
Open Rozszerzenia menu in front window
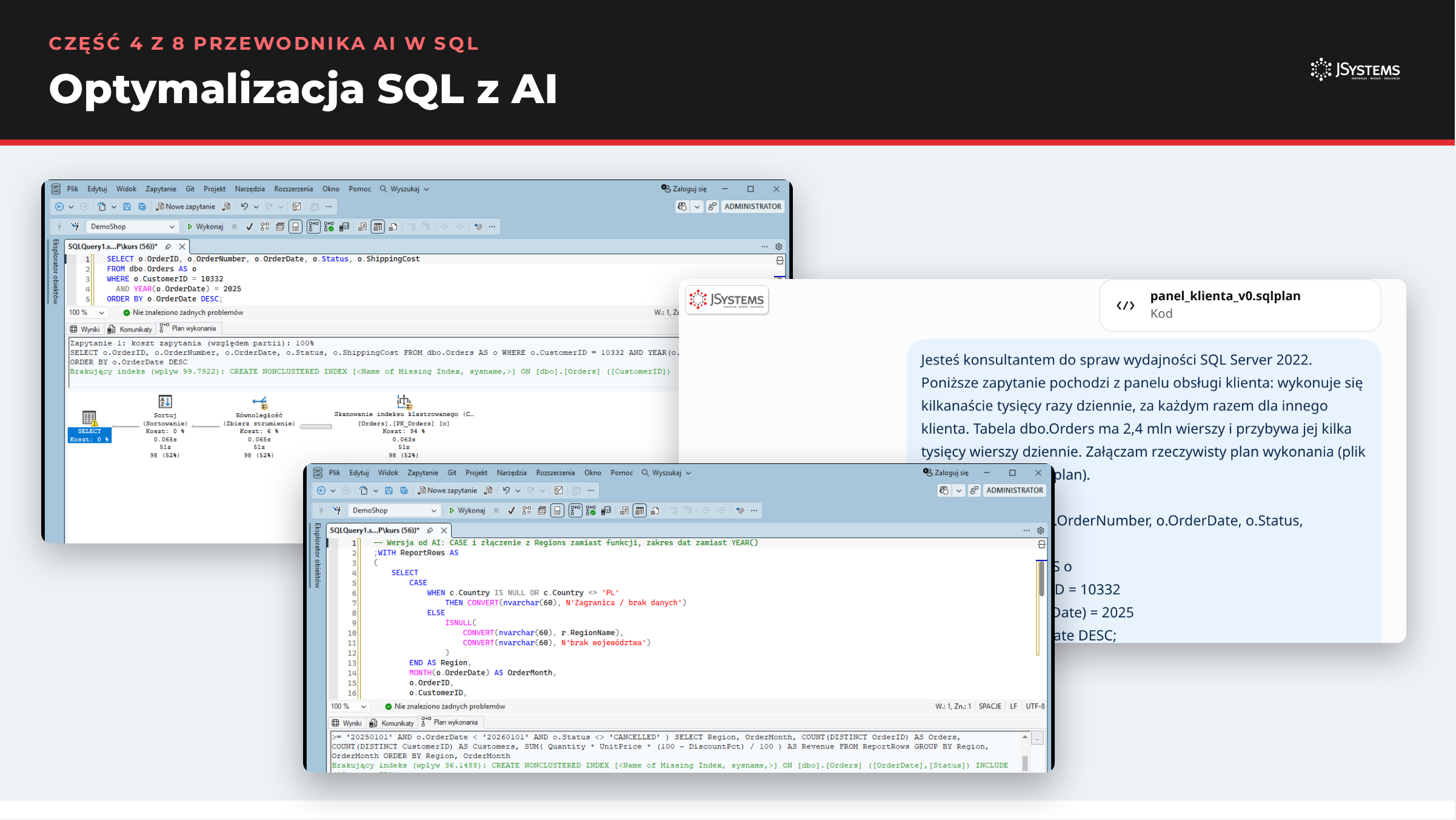[555, 473]
